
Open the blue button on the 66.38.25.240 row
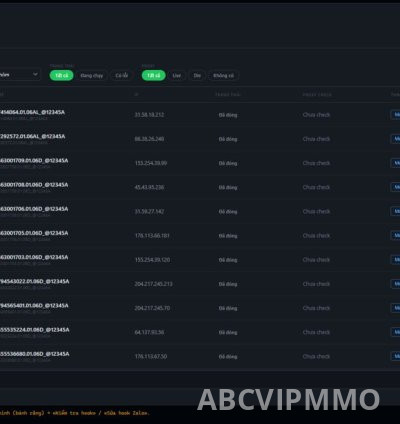pyautogui.click(x=395, y=139)
